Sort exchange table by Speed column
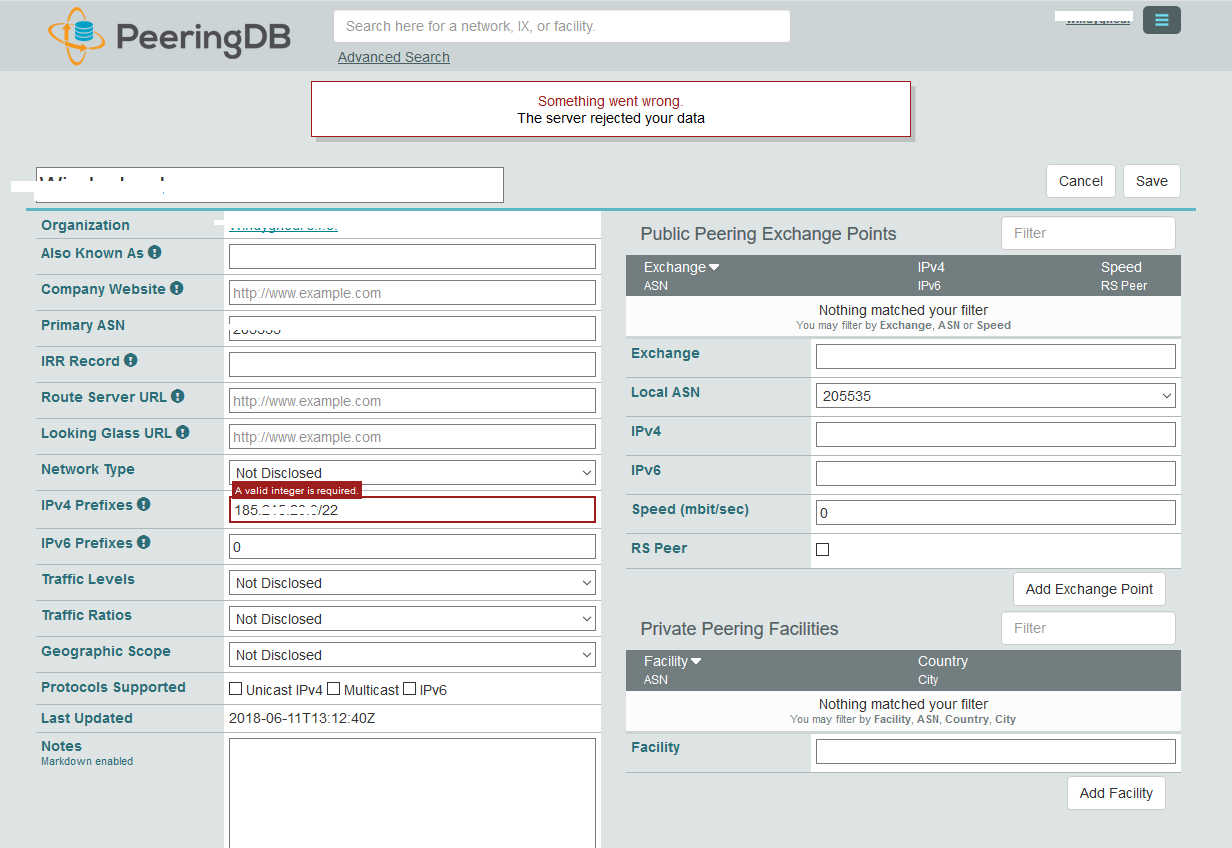 1121,267
